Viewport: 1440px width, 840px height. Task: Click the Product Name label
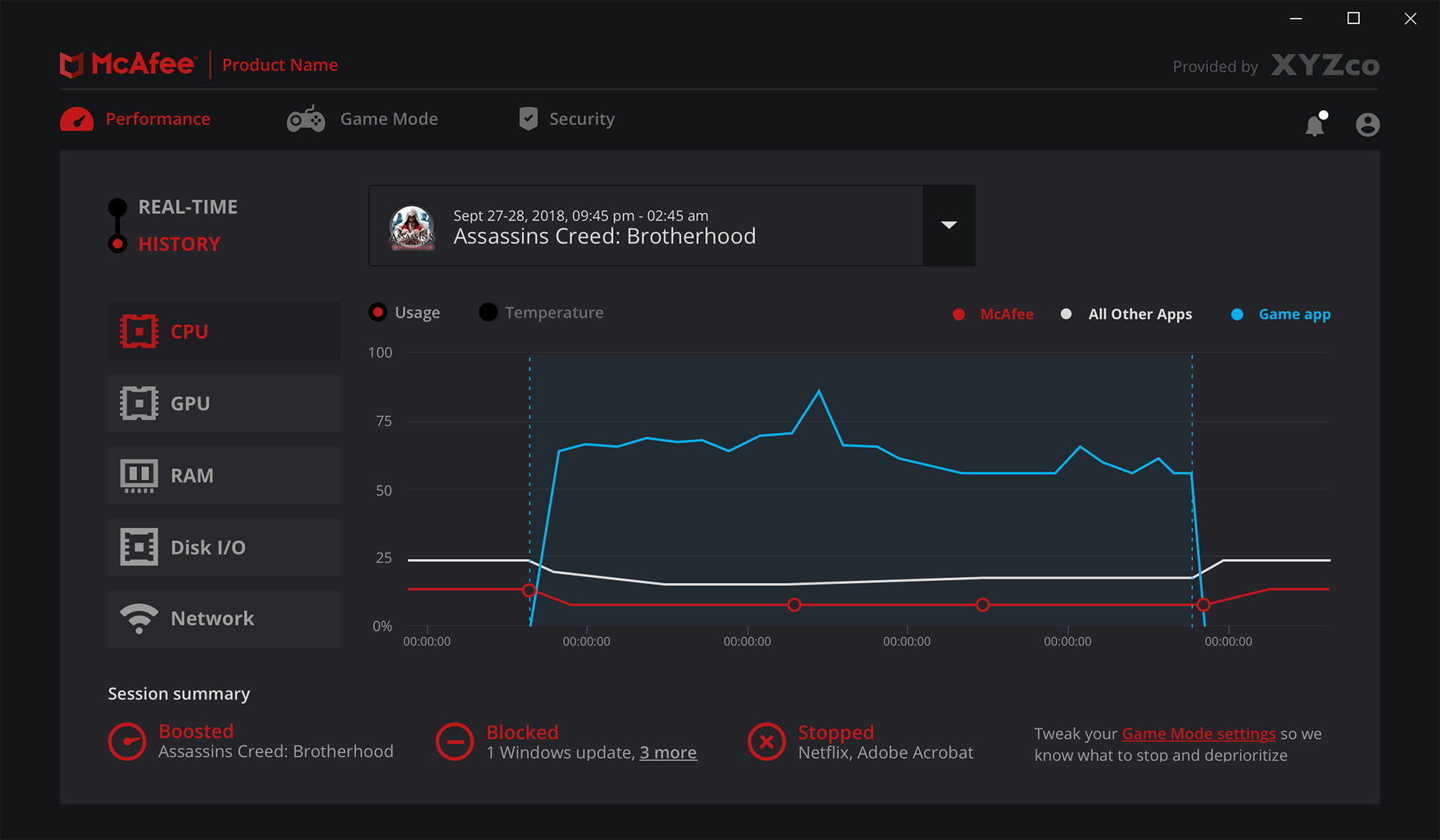pos(280,65)
